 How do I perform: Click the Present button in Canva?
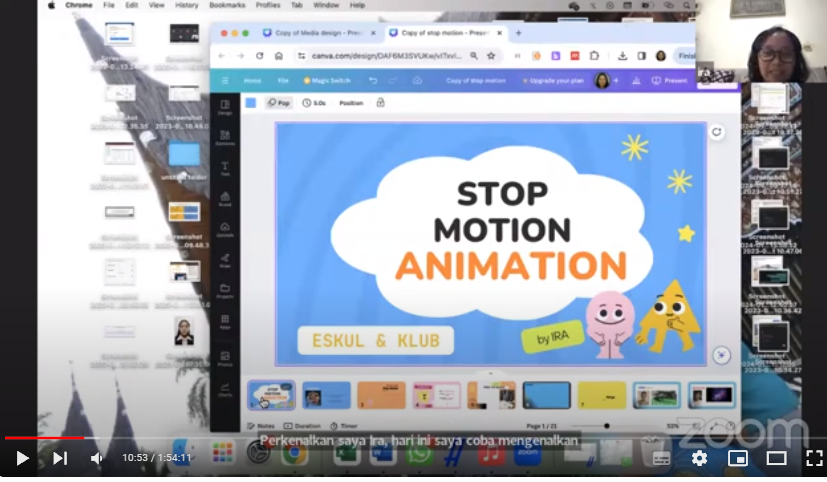(670, 80)
